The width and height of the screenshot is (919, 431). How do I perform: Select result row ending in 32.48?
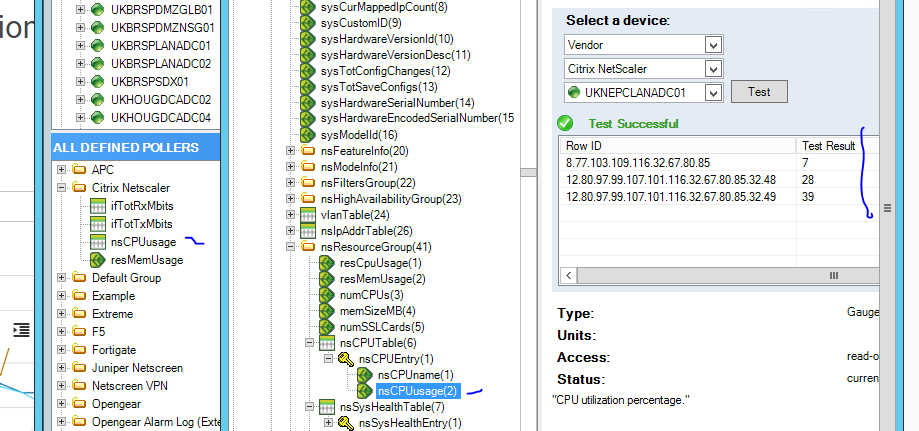tap(719, 180)
